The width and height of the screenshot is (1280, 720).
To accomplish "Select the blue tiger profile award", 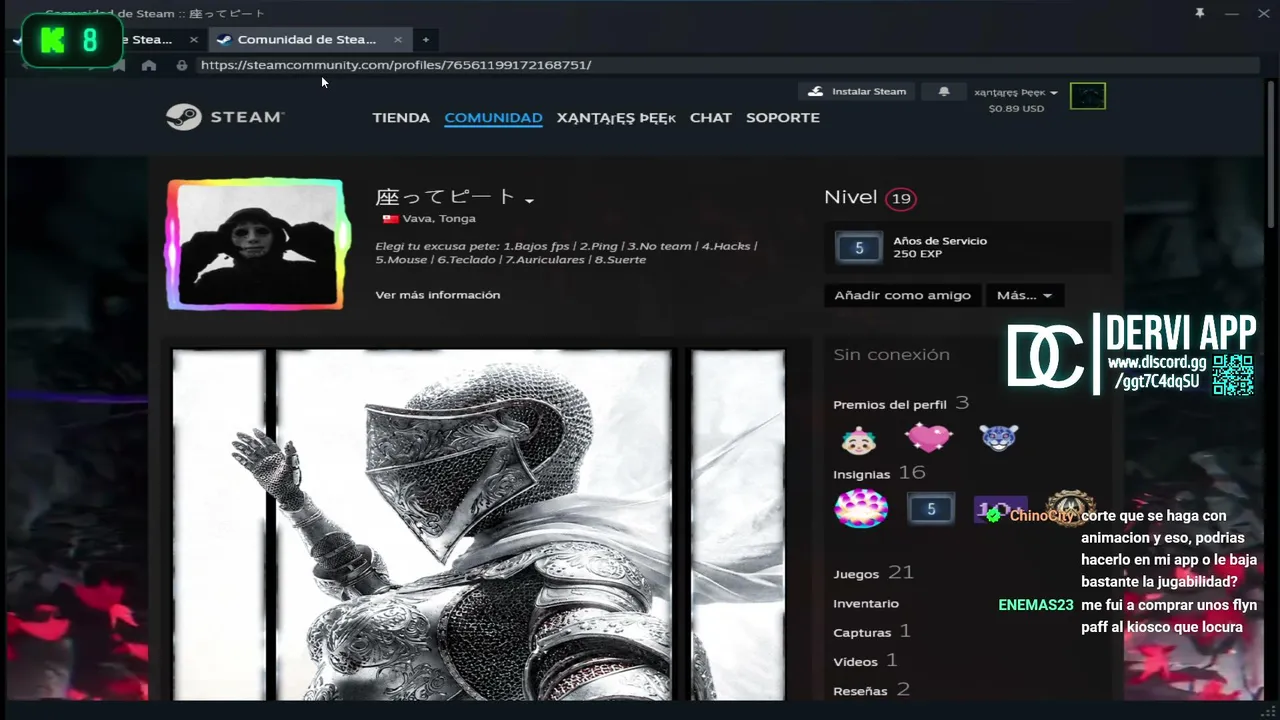I will click(x=999, y=437).
